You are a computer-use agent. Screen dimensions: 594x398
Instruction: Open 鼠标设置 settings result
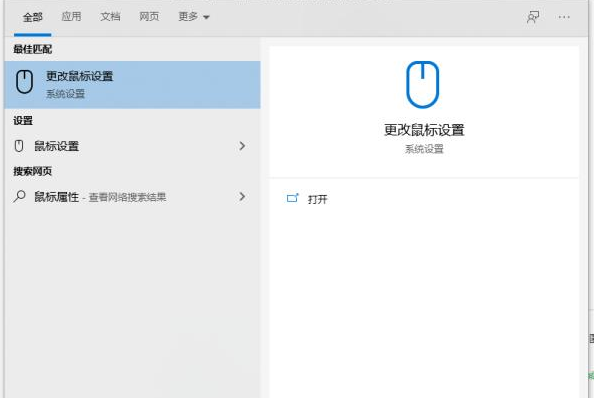[x=133, y=146]
